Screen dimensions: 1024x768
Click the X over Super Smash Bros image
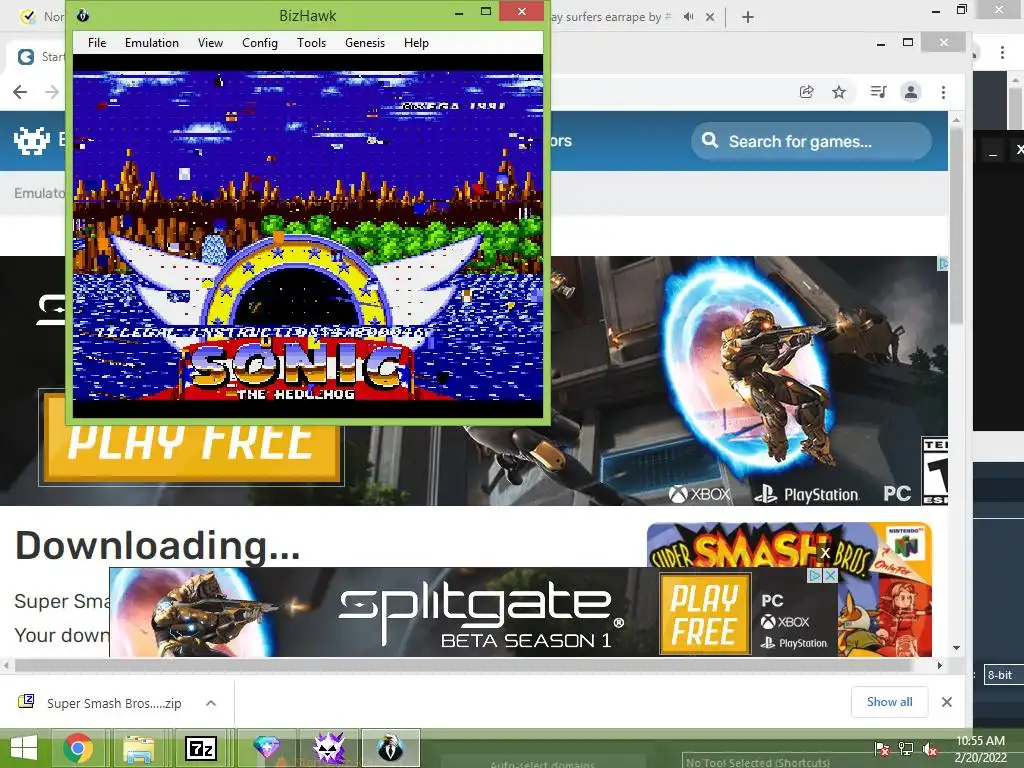[x=825, y=553]
